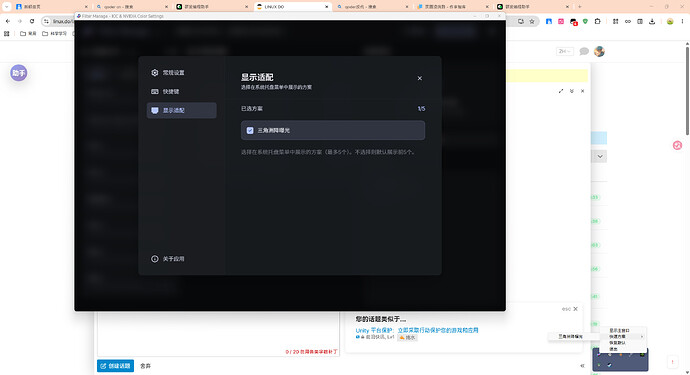The image size is (690, 375).
Task: Click the pink extension icon in toolbar
Action: (x=561, y=21)
